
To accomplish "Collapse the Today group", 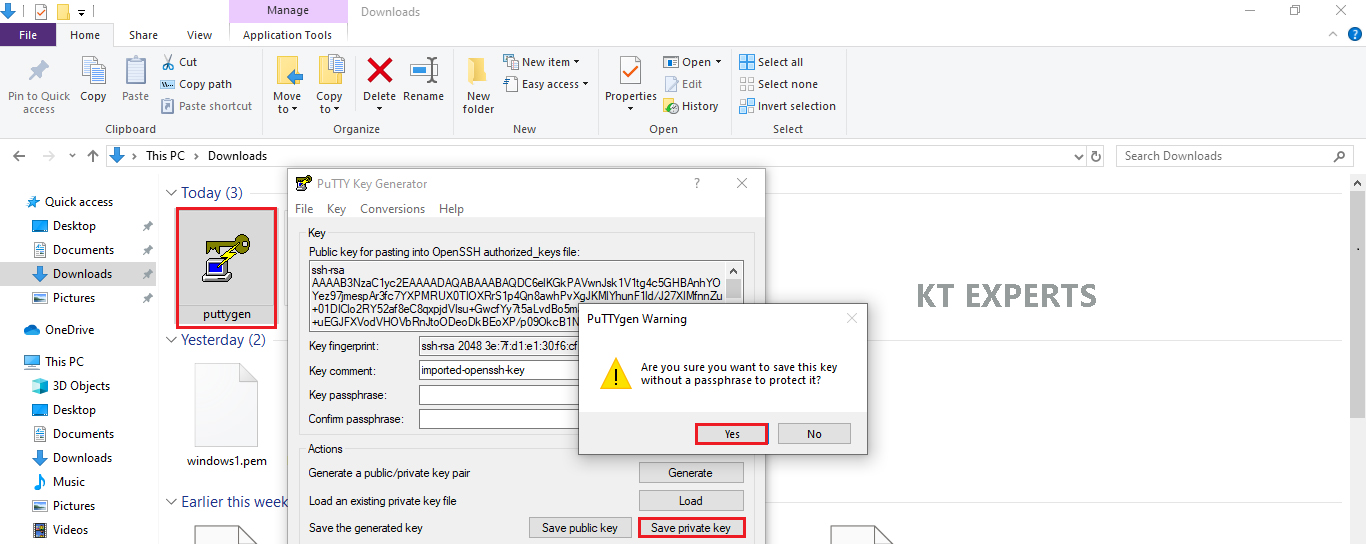I will coord(171,193).
